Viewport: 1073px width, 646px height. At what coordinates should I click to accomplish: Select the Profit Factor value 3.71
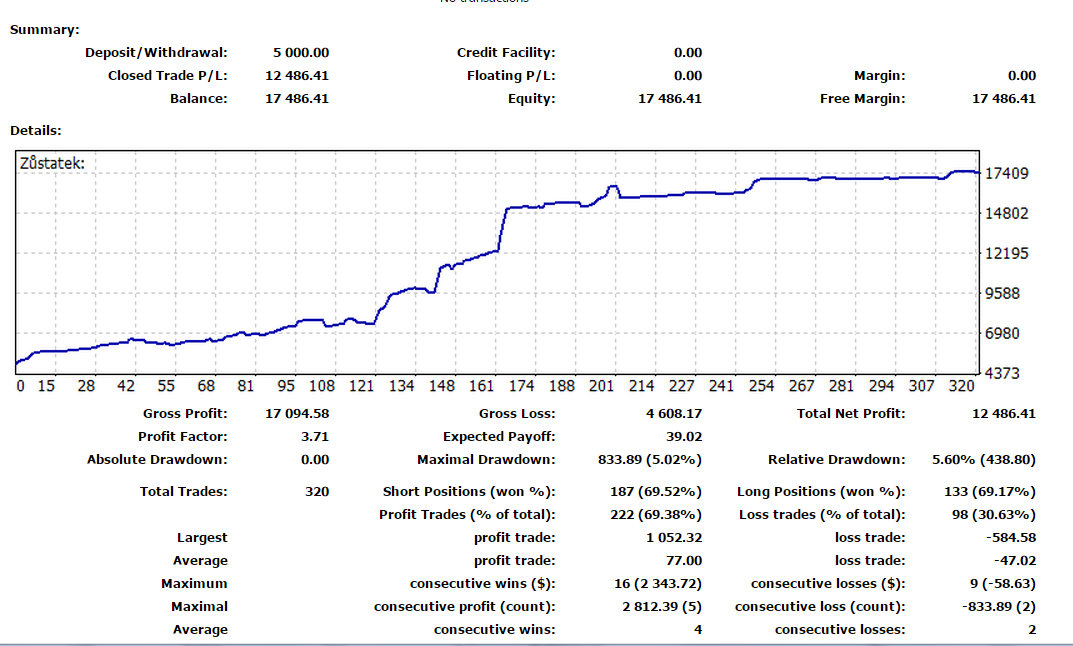click(315, 437)
